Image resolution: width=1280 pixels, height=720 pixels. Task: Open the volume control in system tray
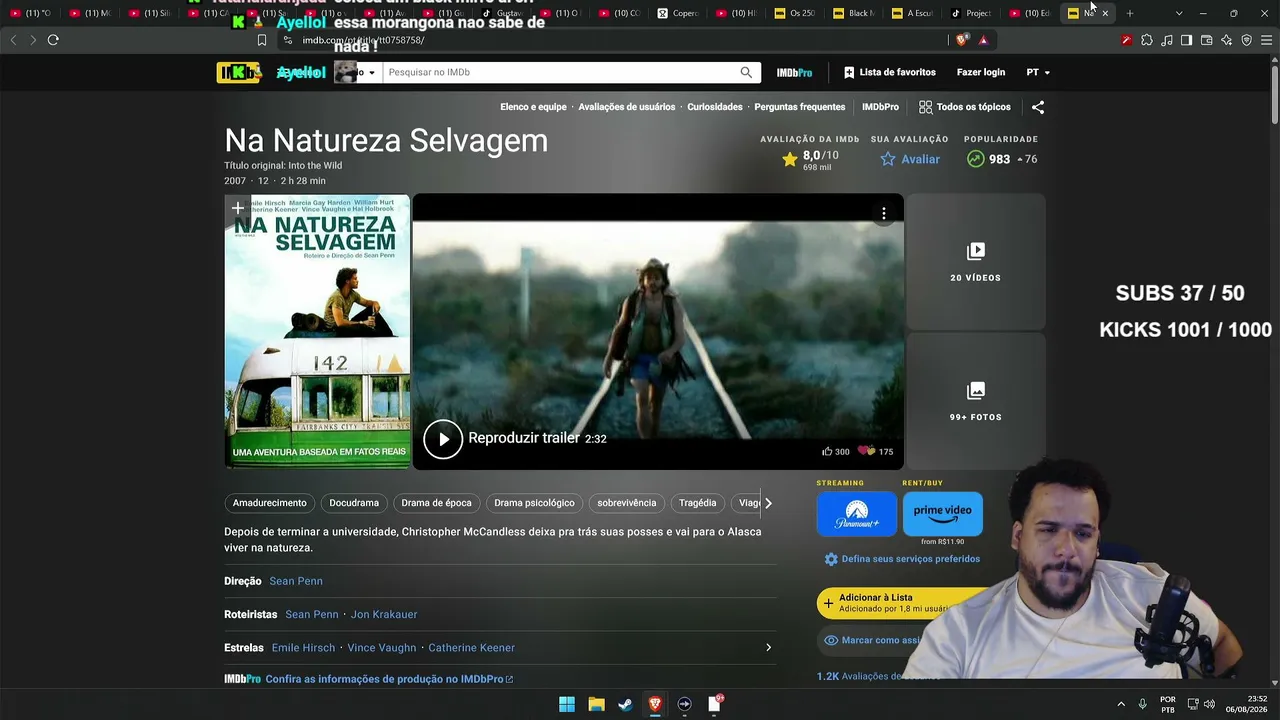[1209, 704]
